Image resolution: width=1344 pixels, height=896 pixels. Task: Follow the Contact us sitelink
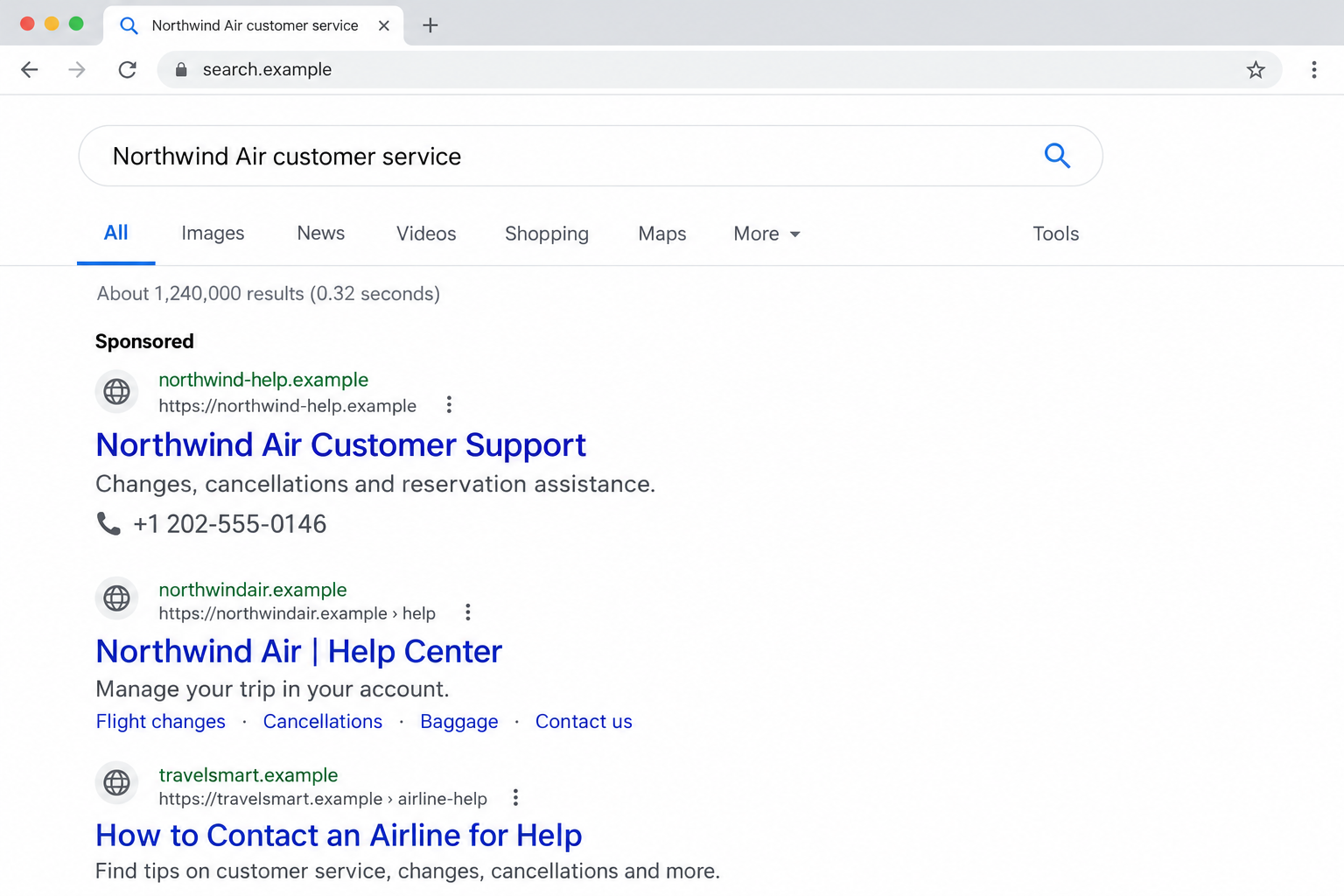coord(584,722)
